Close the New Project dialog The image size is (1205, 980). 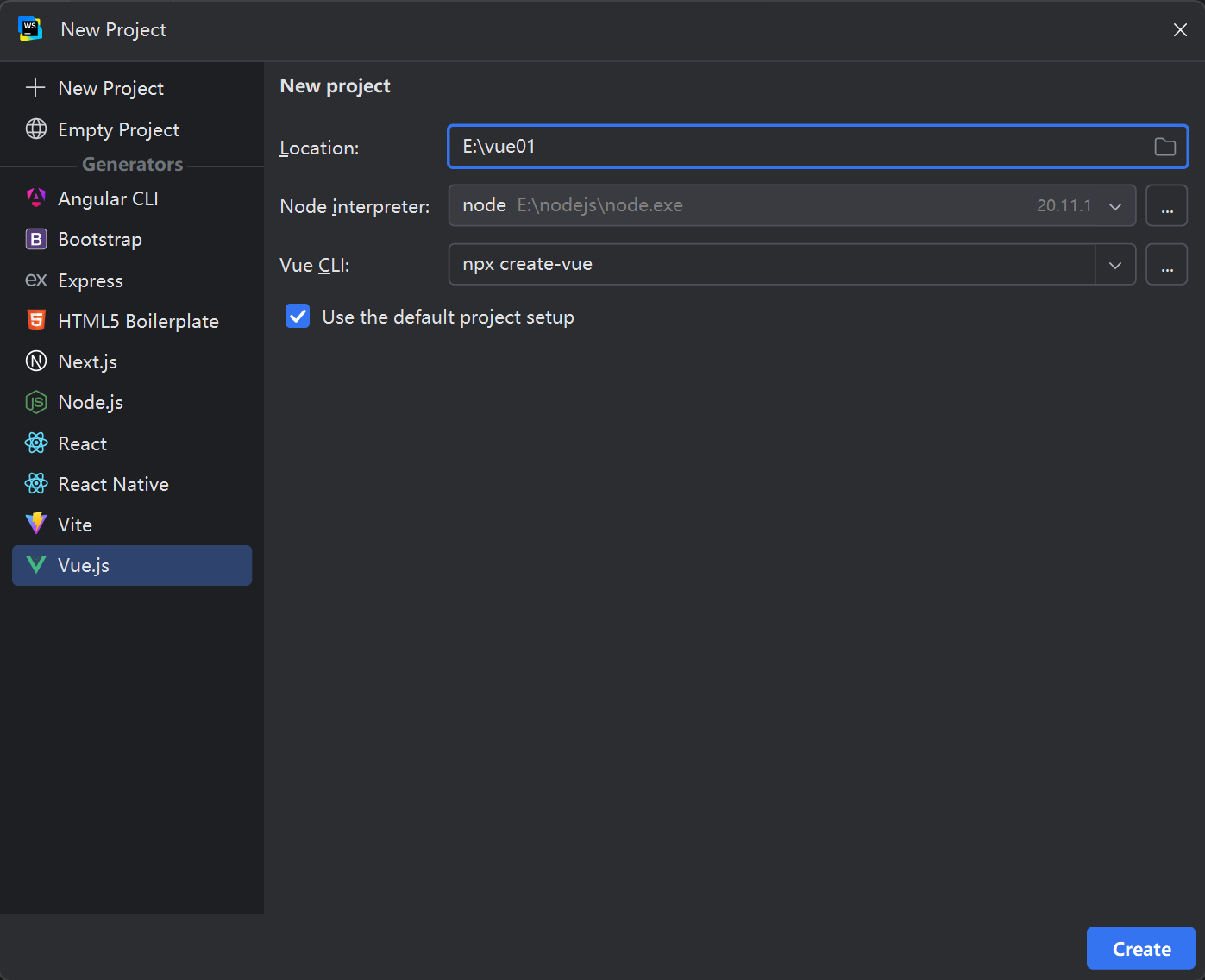click(x=1180, y=30)
